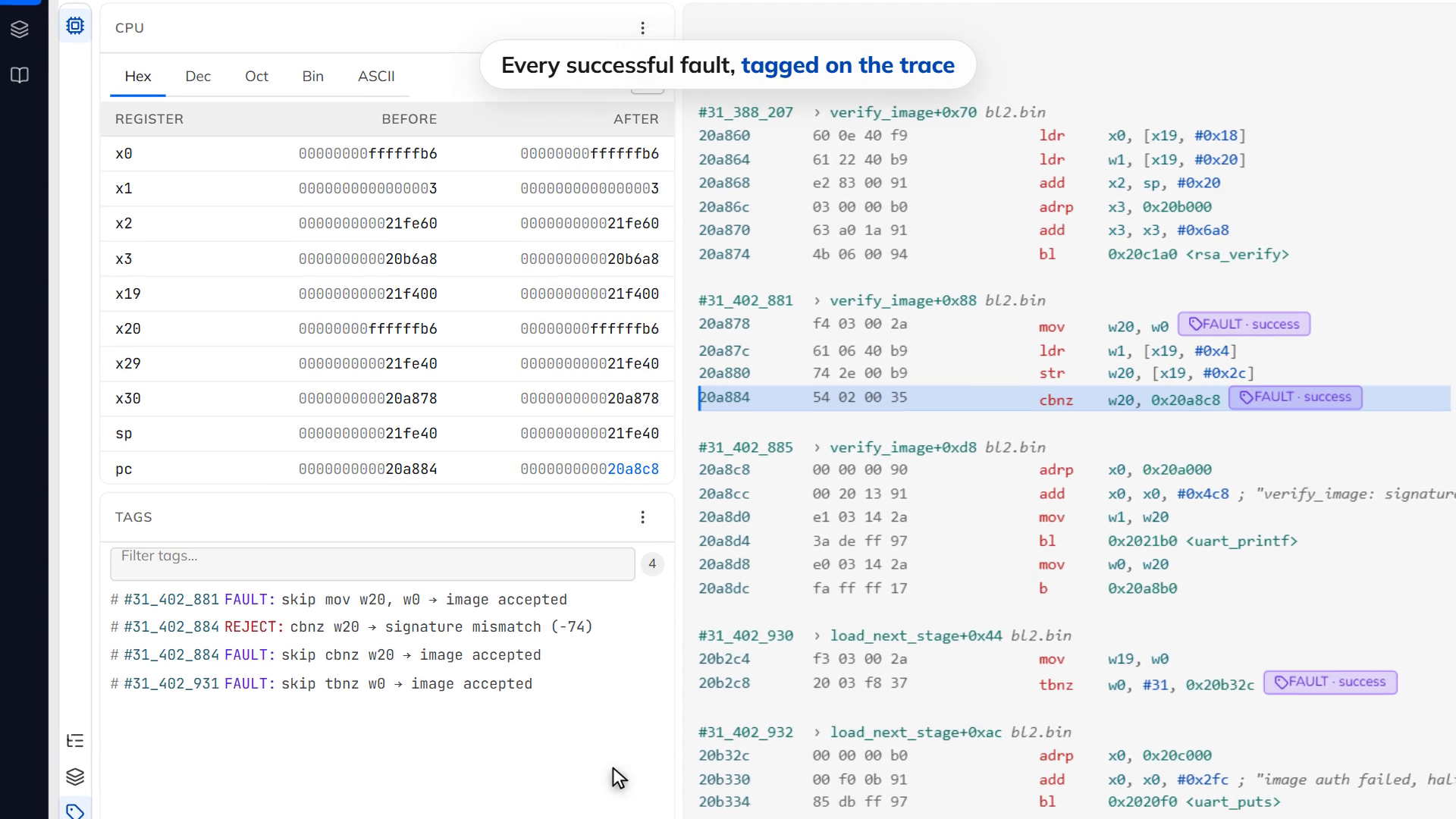The height and width of the screenshot is (819, 1456).
Task: Open the TAGS panel three-dot menu
Action: point(642,517)
